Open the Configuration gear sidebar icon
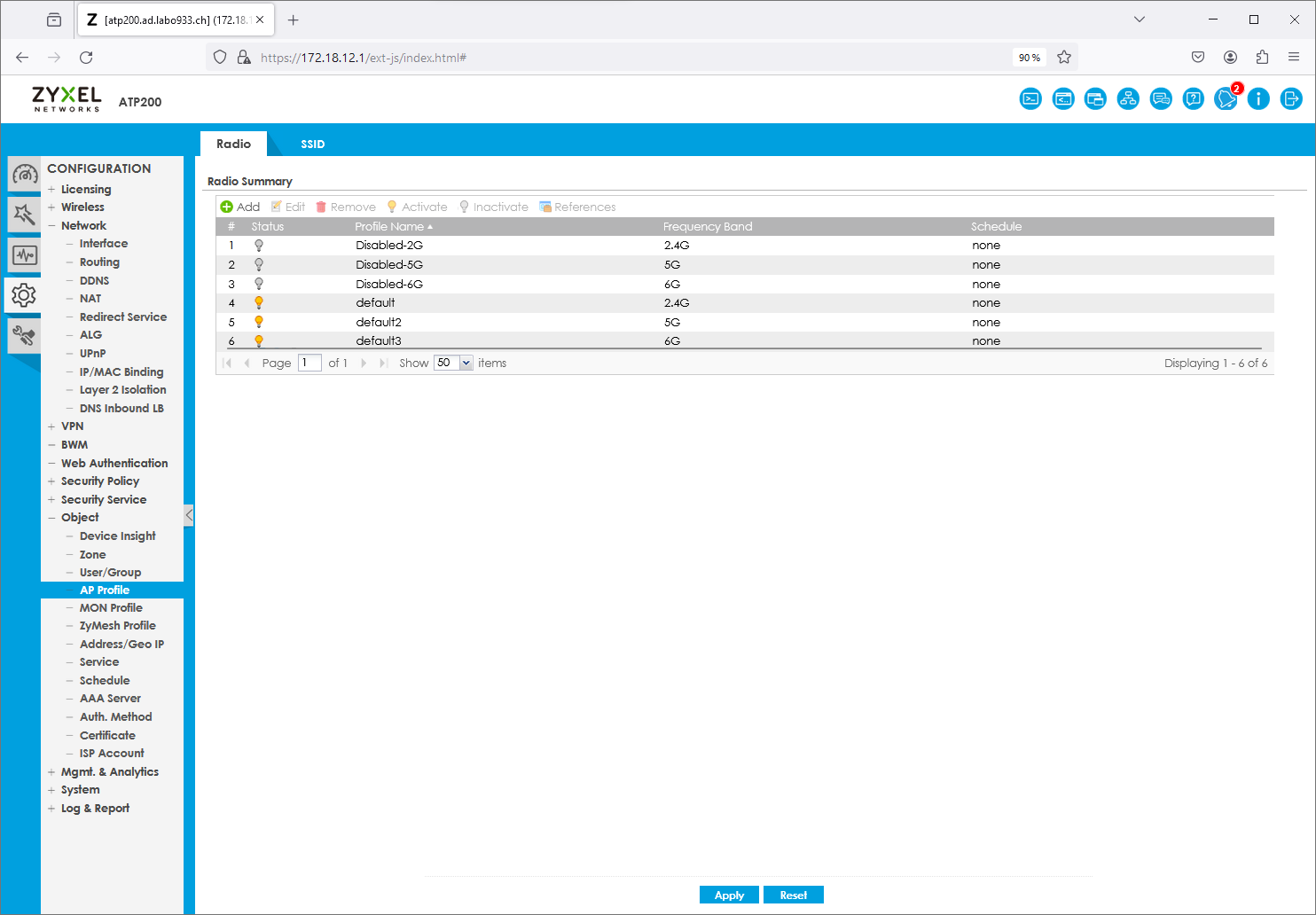Screen dimensions: 1316x915 24,295
